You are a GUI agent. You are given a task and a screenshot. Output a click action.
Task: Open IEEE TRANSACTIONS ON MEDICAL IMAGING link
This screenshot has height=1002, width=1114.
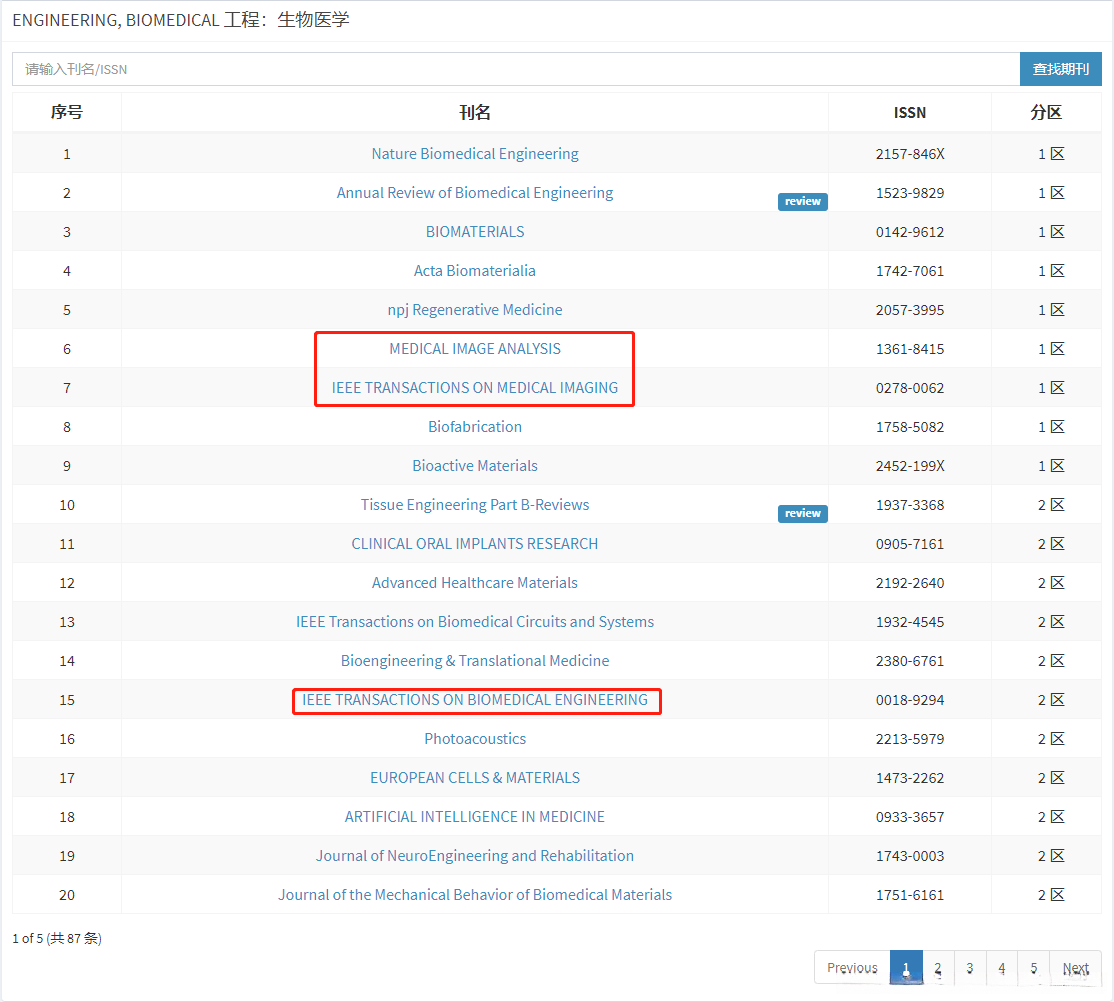coord(475,388)
